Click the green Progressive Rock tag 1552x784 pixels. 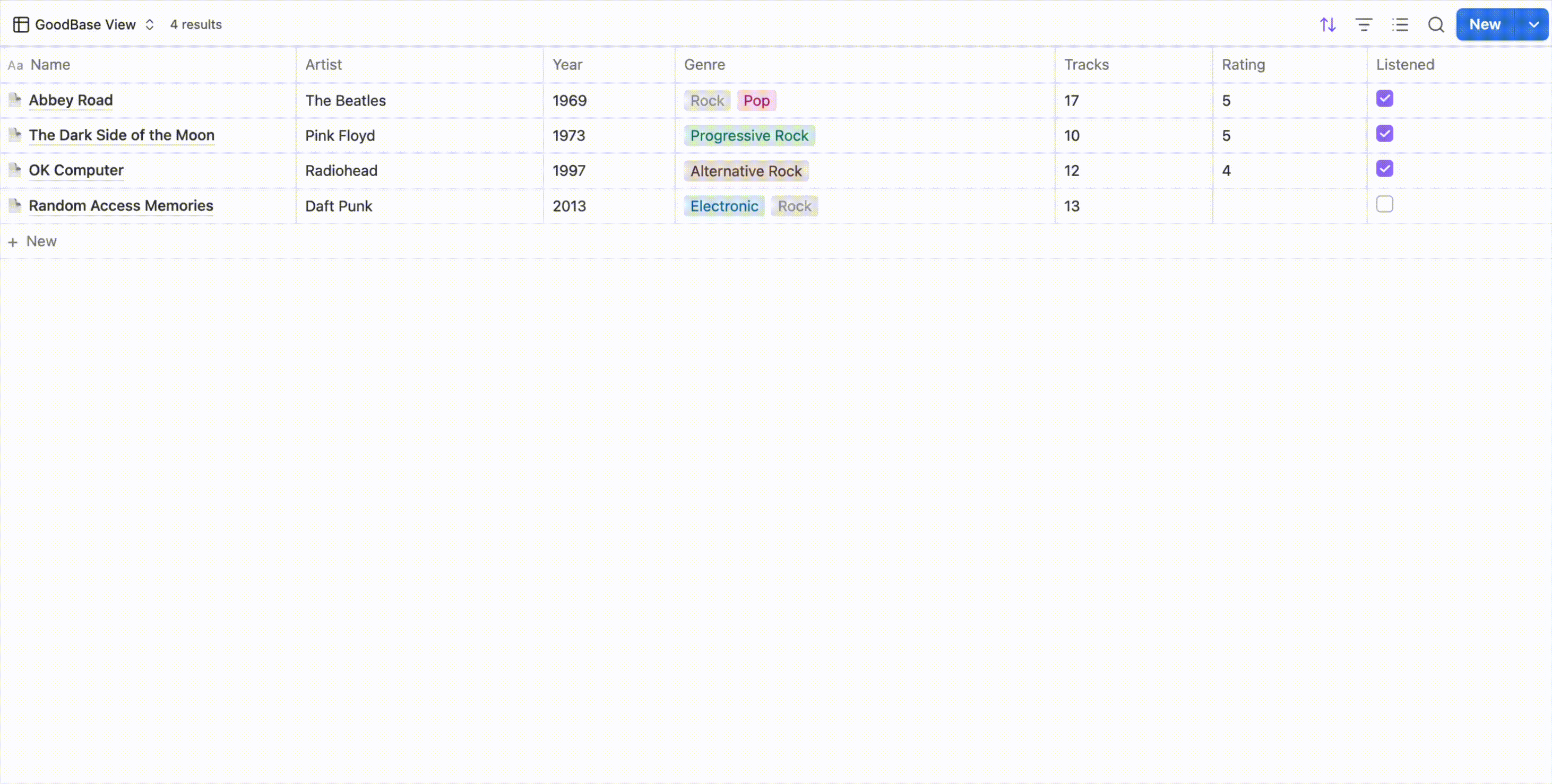(x=749, y=135)
